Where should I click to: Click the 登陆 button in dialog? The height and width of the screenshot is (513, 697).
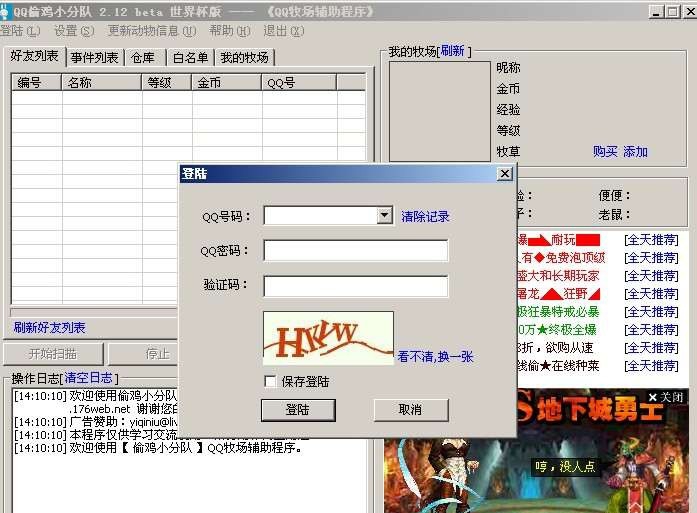click(x=298, y=409)
